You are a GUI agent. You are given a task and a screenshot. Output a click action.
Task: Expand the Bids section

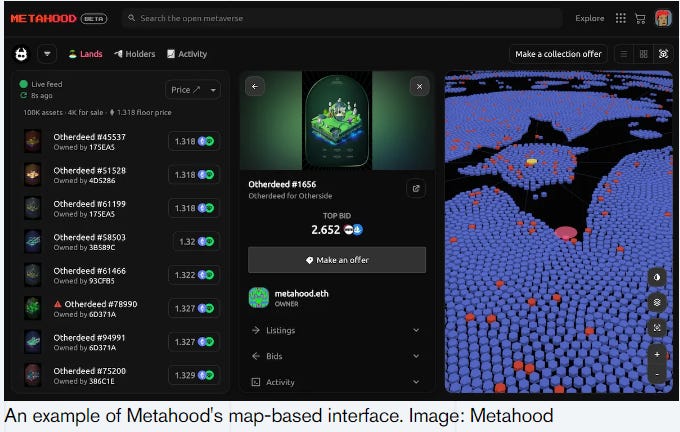coord(337,356)
